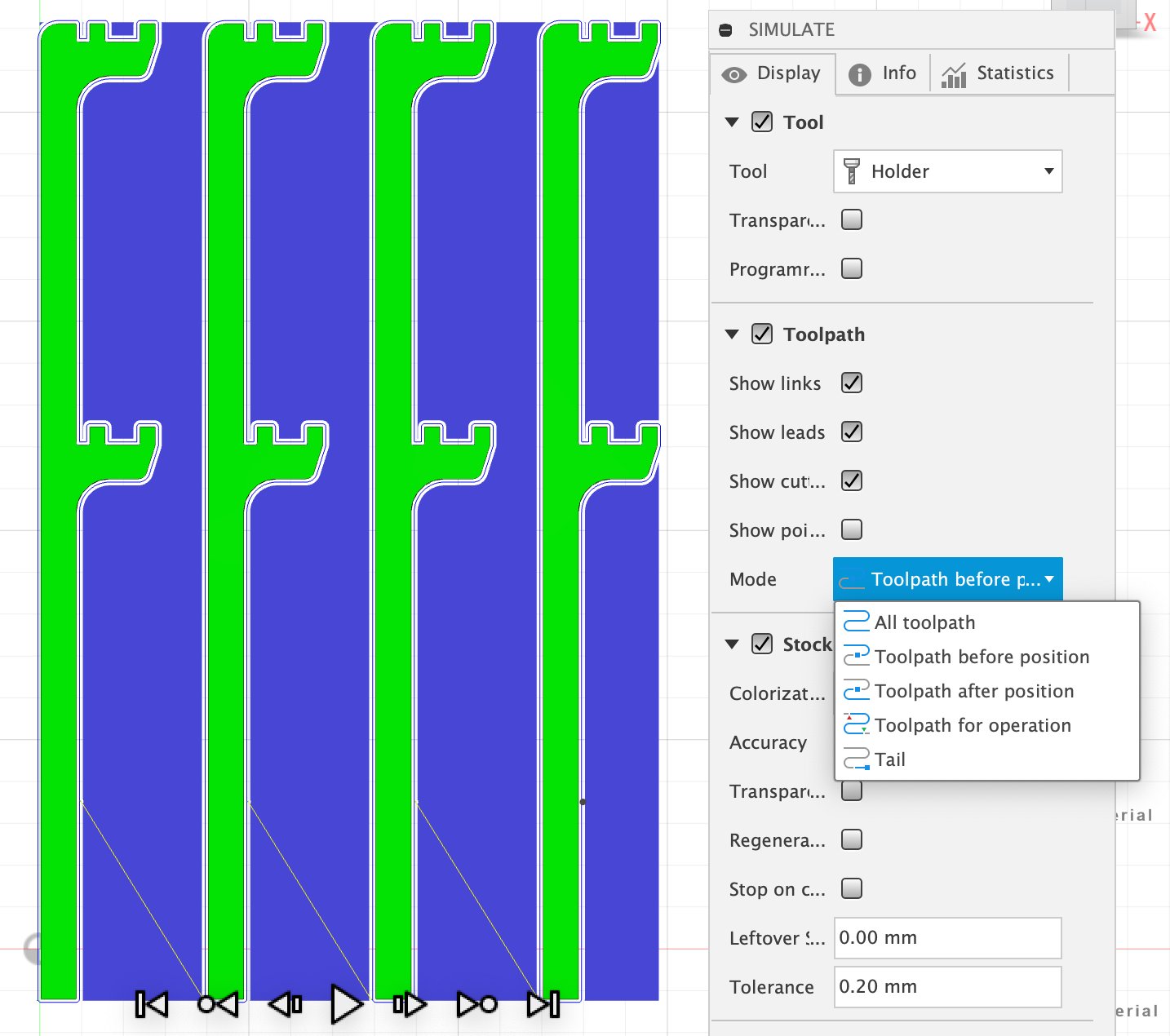Step one move forward in simulation
Viewport: 1170px width, 1036px height.
pyautogui.click(x=410, y=1004)
